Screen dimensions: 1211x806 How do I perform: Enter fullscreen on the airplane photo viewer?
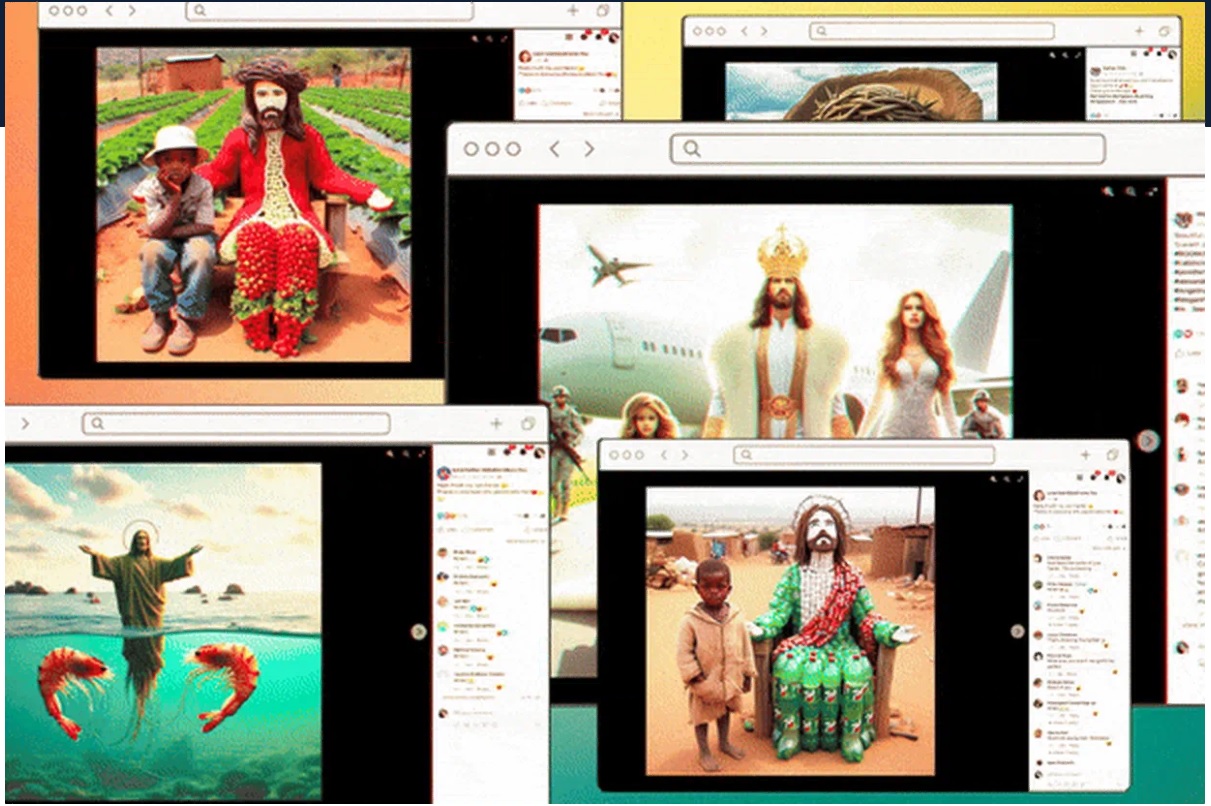1153,191
